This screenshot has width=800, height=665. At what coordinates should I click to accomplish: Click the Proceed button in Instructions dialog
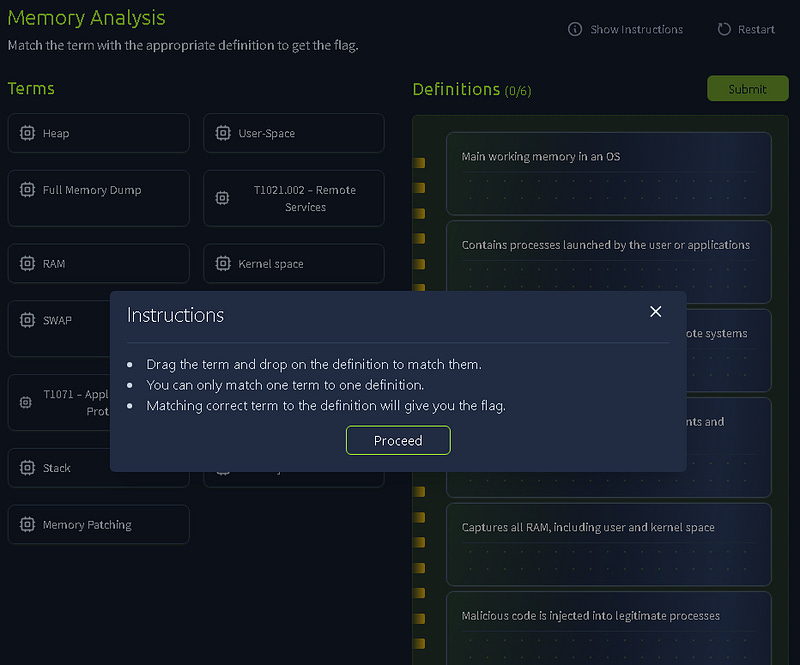coord(398,440)
